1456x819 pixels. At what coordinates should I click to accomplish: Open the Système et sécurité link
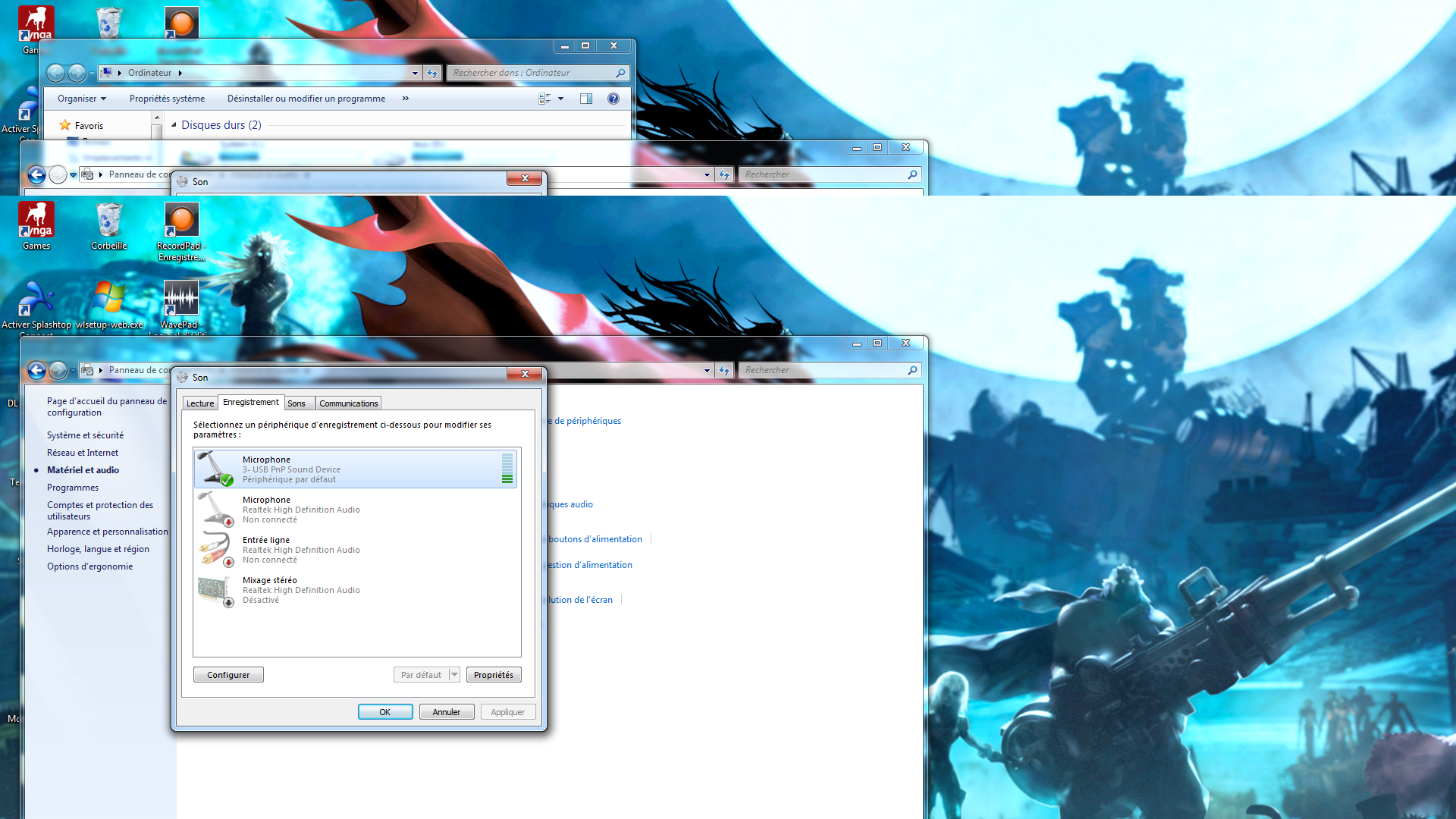[x=85, y=435]
